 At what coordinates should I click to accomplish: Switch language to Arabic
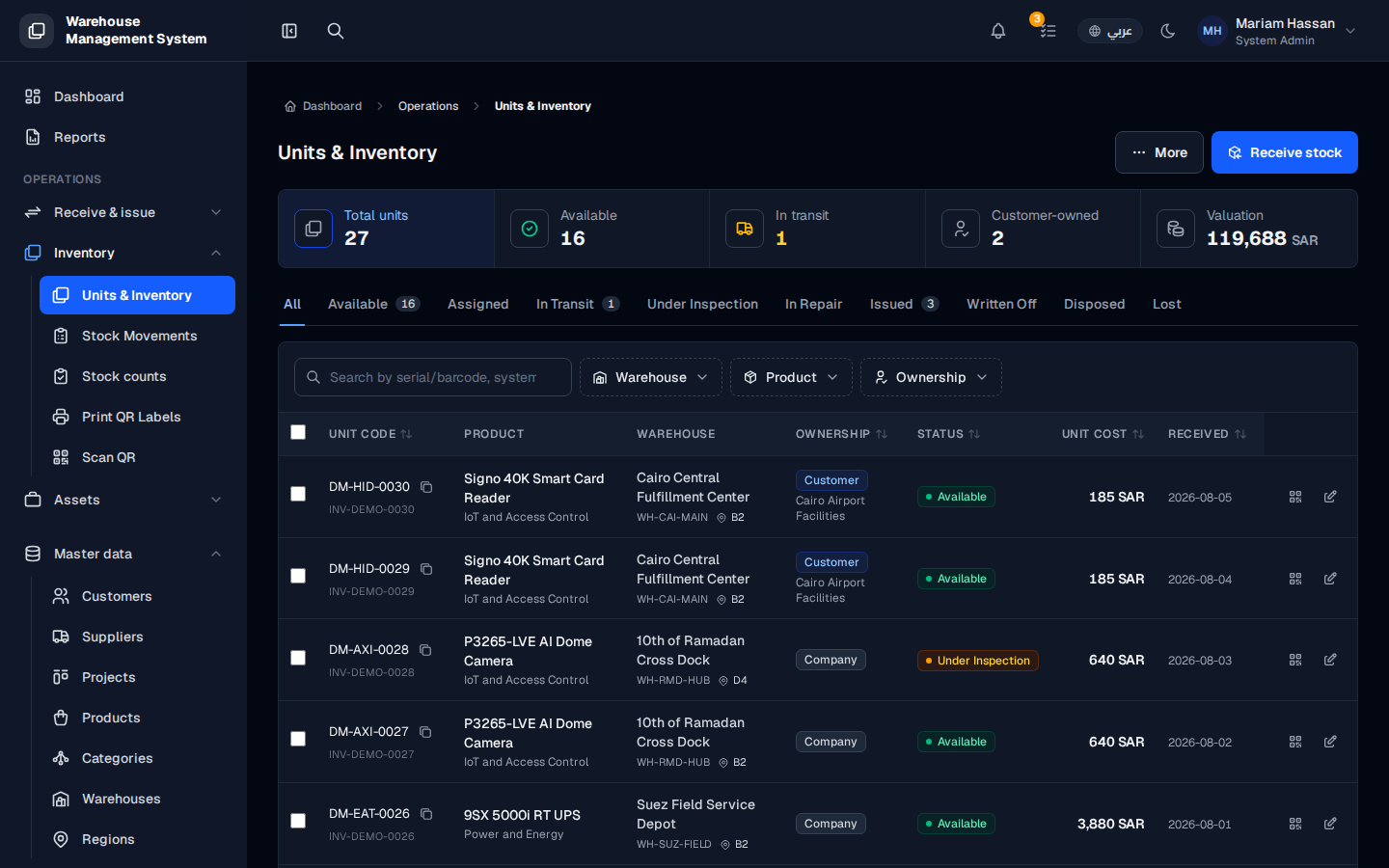click(1110, 31)
